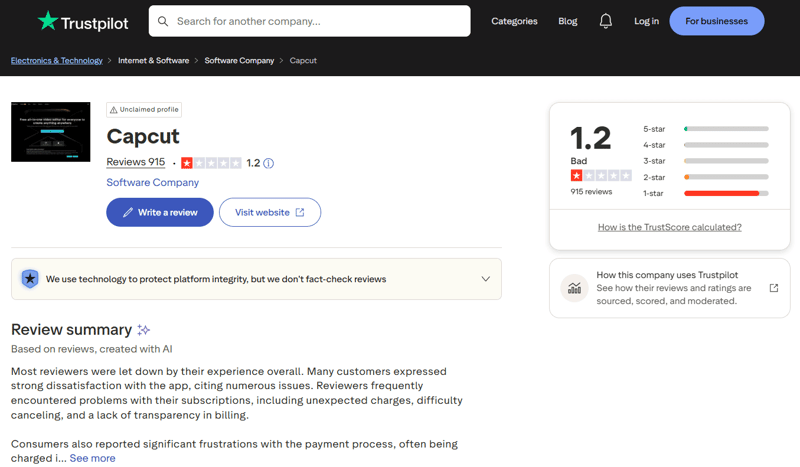Click the Reviews 915 link
Screen dimensions: 800x467
136,162
